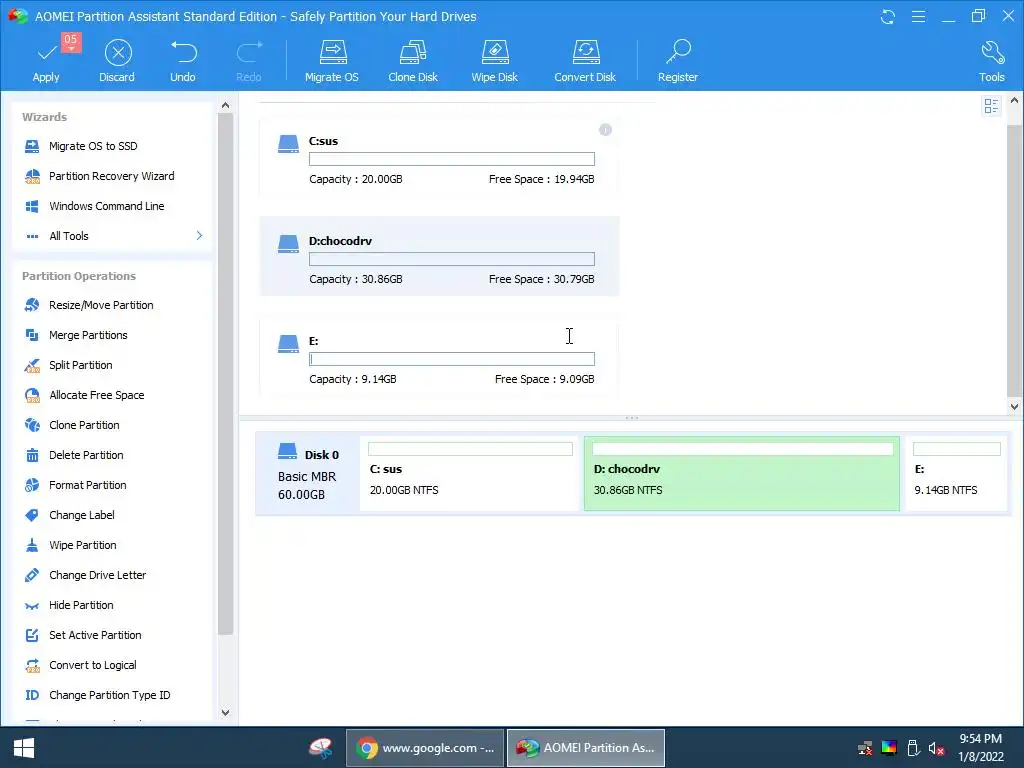Open Wipe Disk tool
1024x768 pixels.
pyautogui.click(x=494, y=60)
